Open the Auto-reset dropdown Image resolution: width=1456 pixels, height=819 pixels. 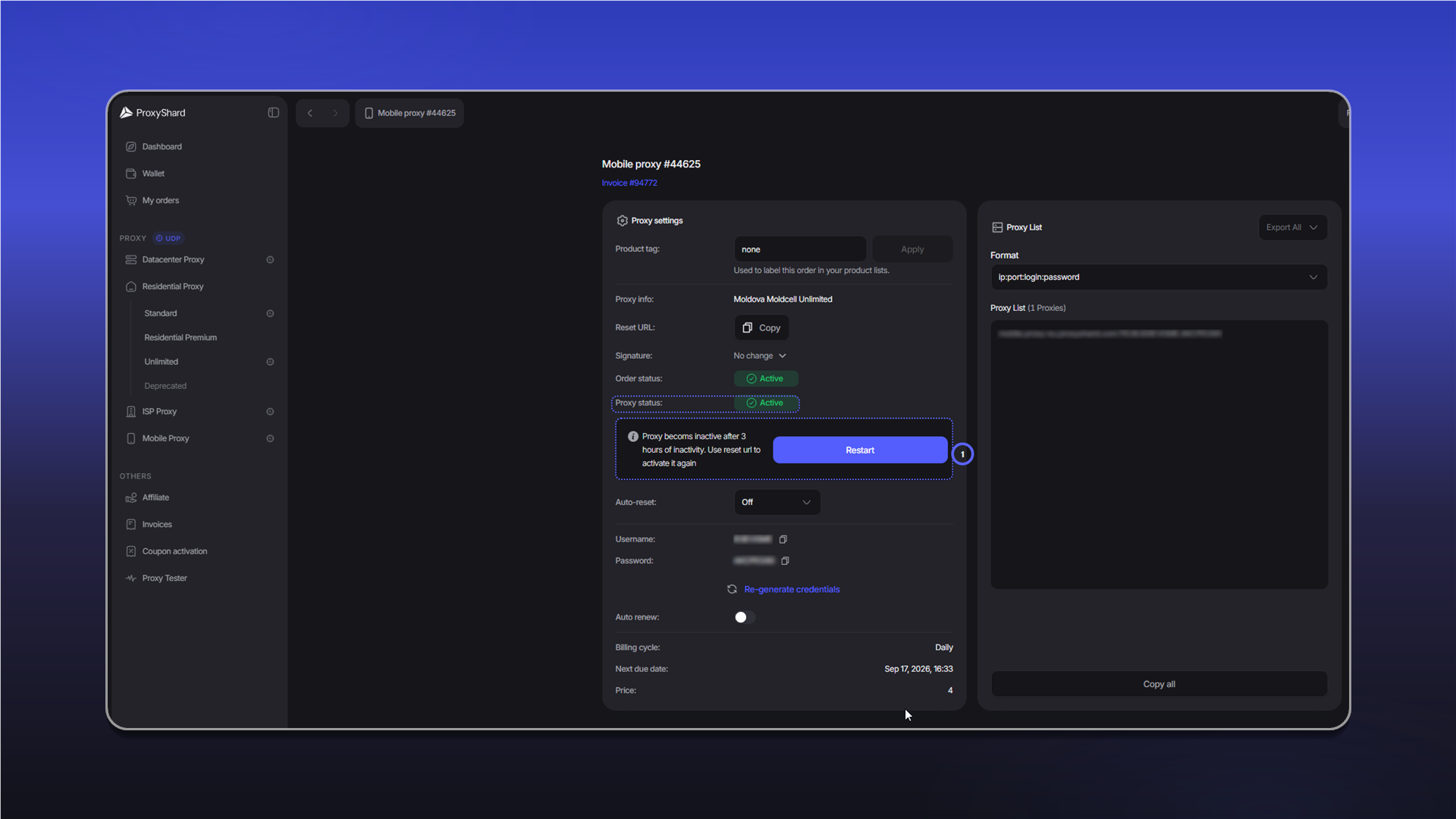777,502
